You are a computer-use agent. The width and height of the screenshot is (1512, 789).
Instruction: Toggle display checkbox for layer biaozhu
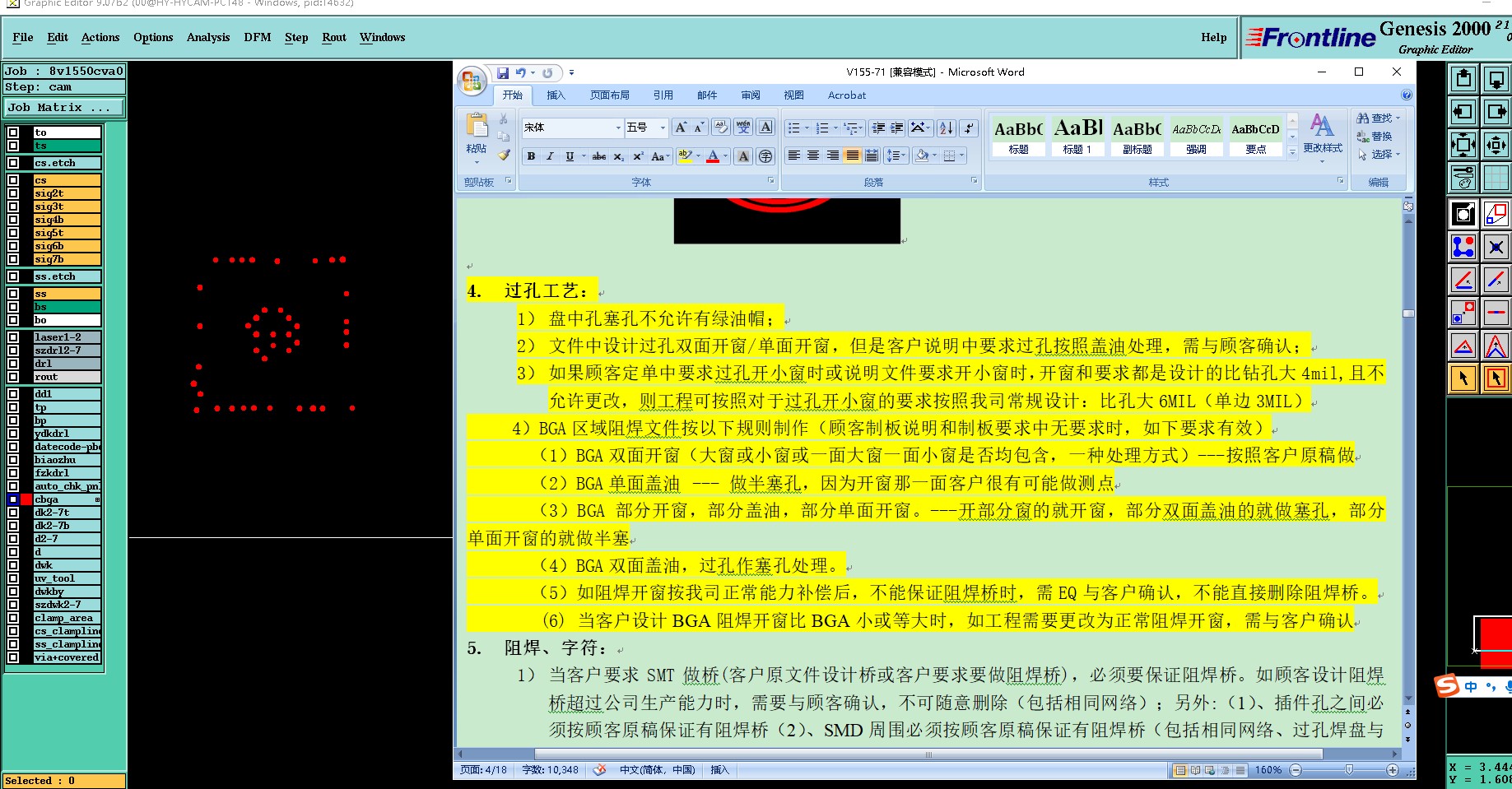(13, 460)
